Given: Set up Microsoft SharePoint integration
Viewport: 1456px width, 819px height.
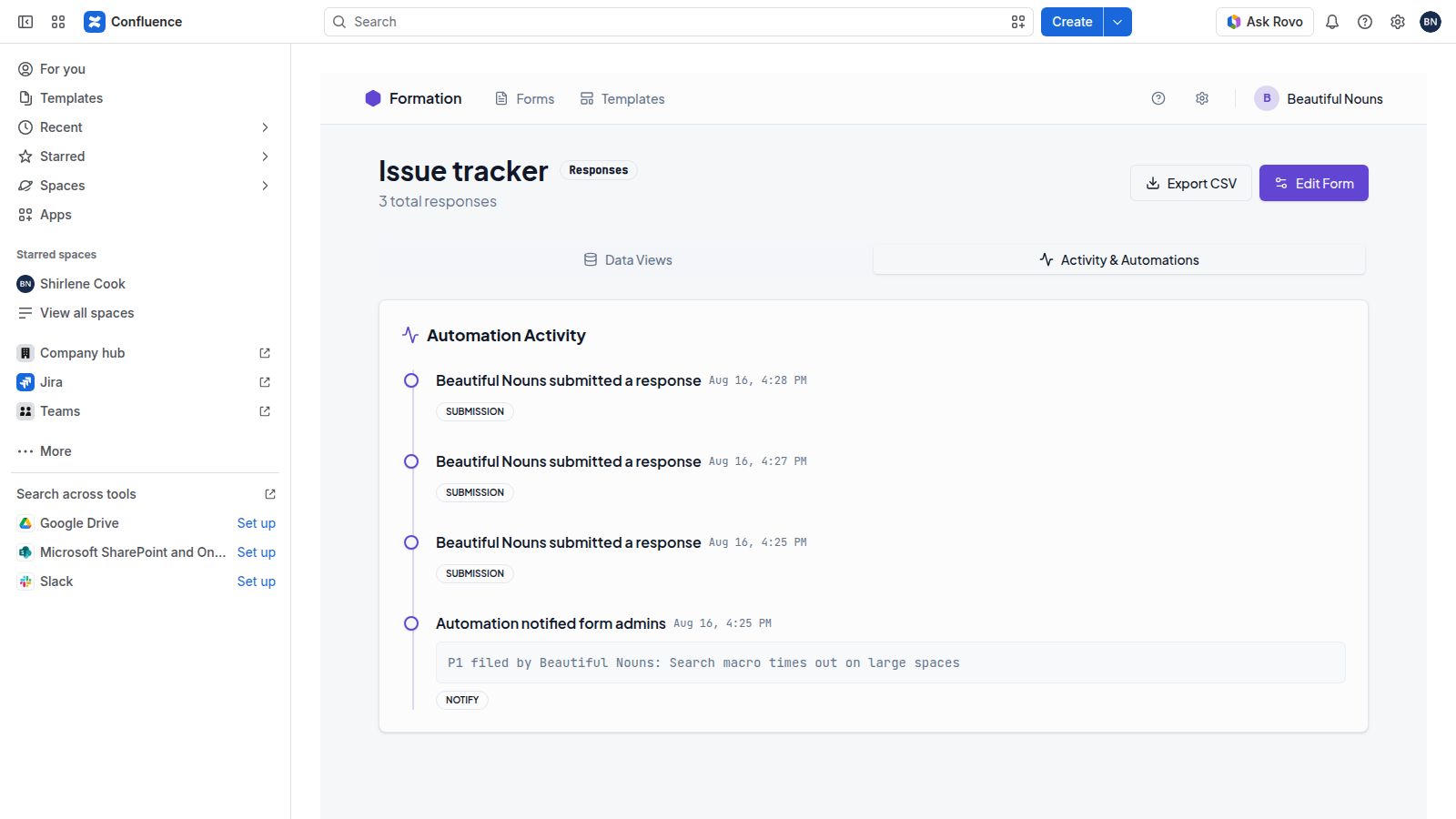Looking at the screenshot, I should pos(257,552).
